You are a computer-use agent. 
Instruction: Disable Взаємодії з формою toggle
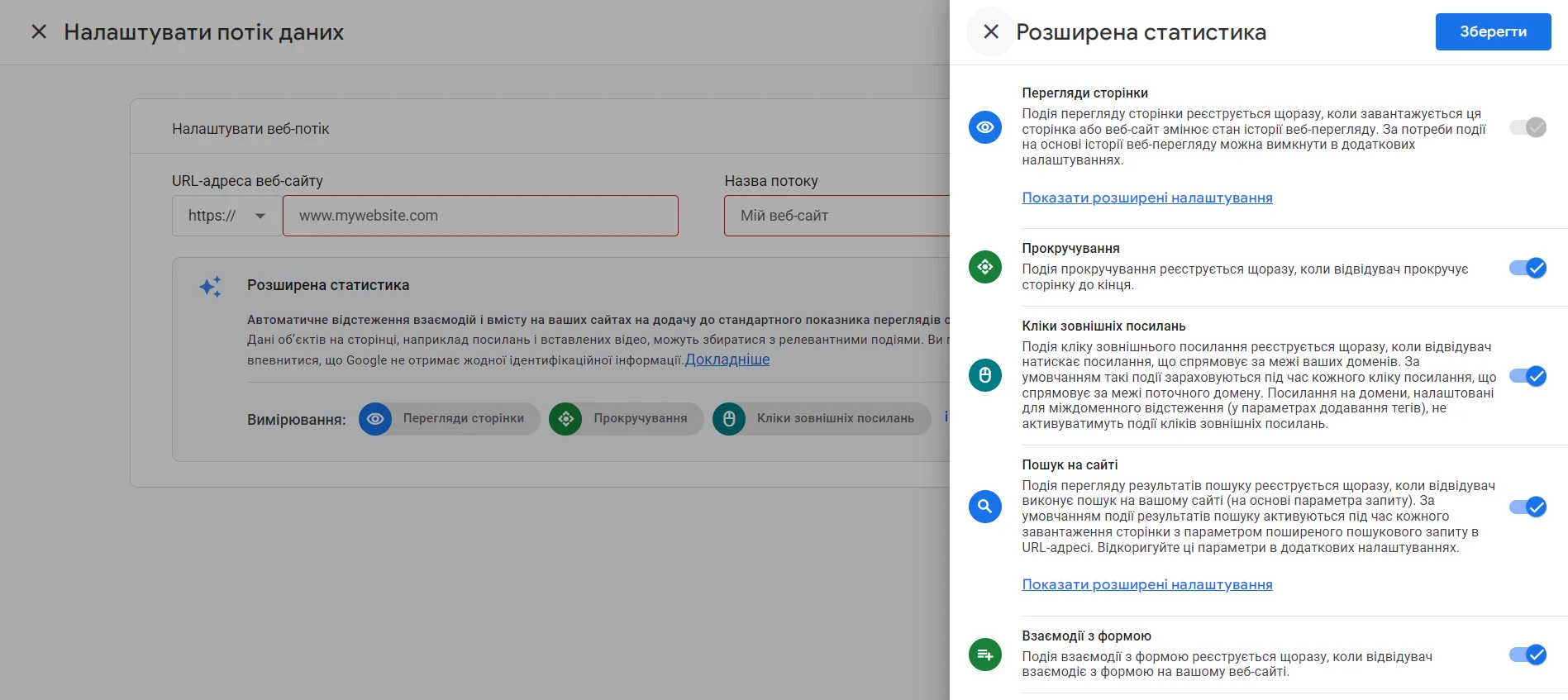point(1527,655)
